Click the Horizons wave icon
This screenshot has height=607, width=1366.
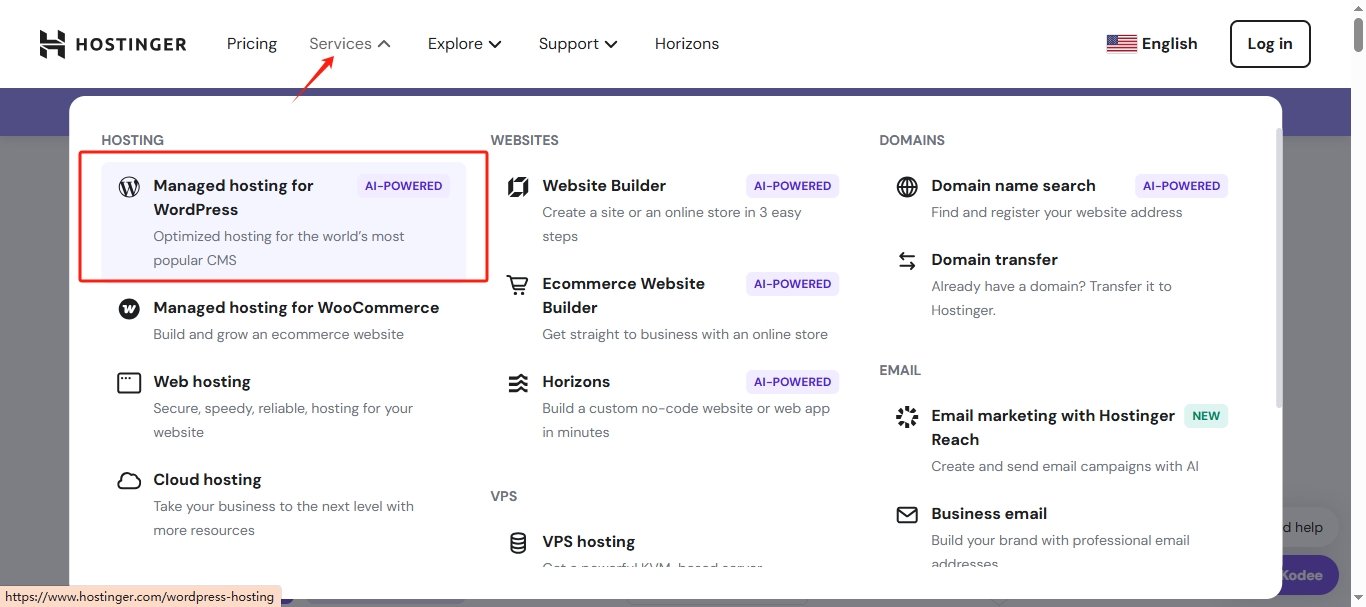click(x=518, y=382)
